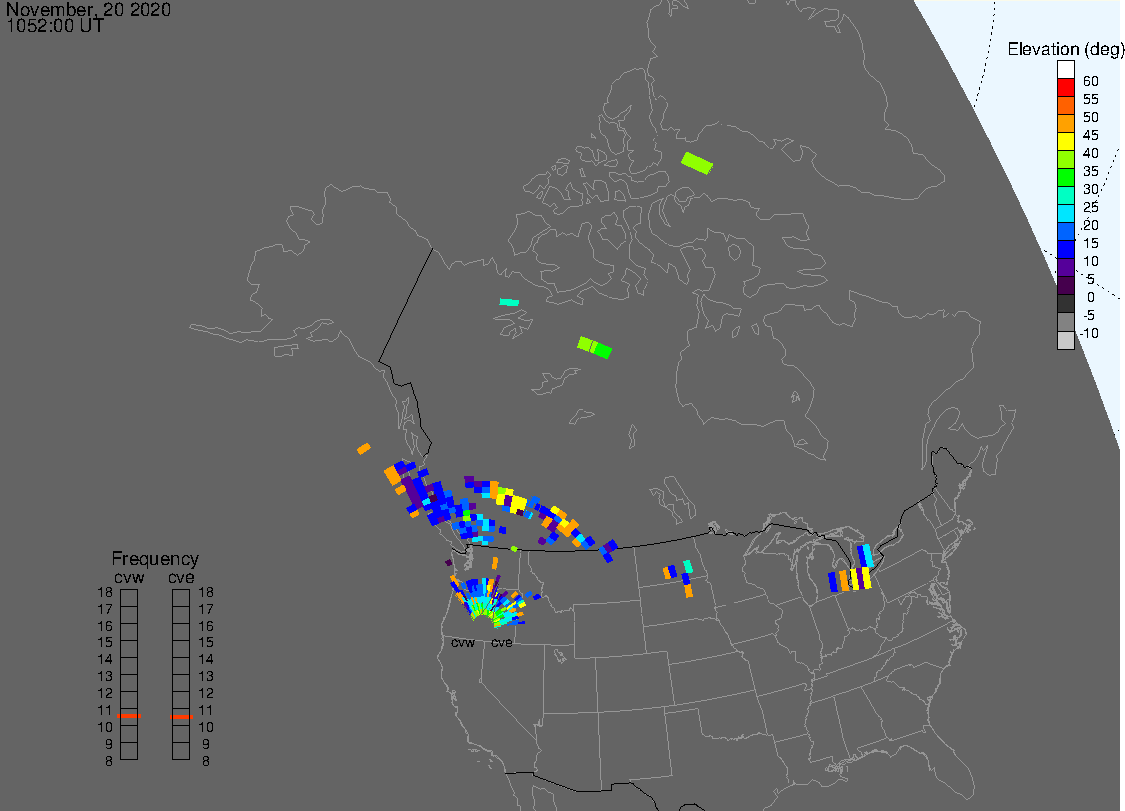1125x811 pixels.
Task: Select the green swatch between 35 and 30
Action: click(1065, 177)
